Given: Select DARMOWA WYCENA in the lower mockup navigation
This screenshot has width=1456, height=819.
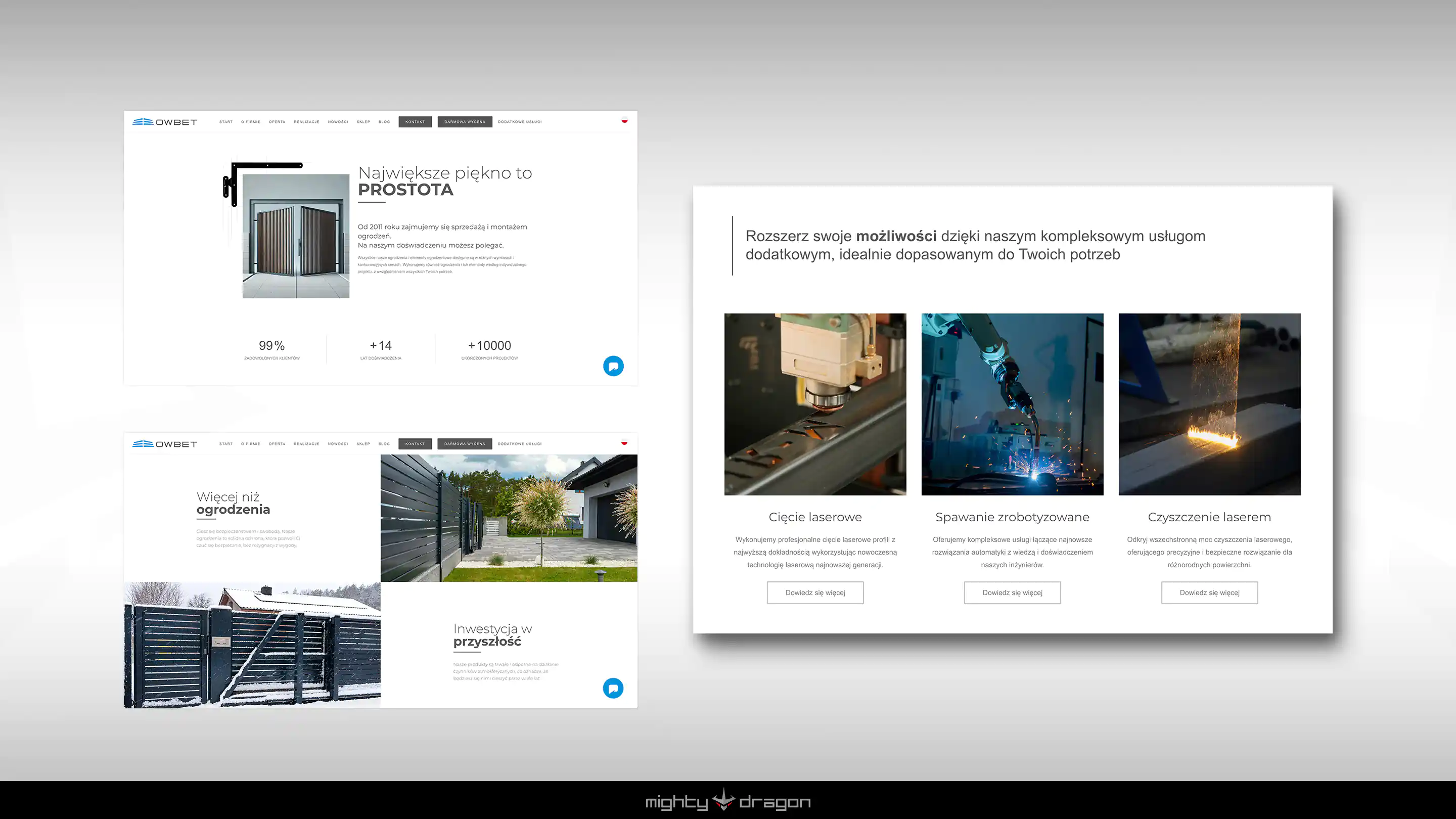Looking at the screenshot, I should 465,444.
